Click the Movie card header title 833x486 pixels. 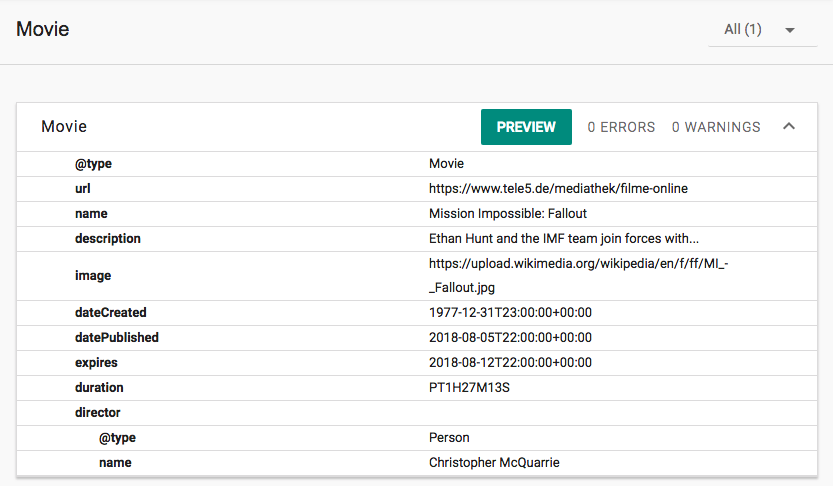click(64, 127)
